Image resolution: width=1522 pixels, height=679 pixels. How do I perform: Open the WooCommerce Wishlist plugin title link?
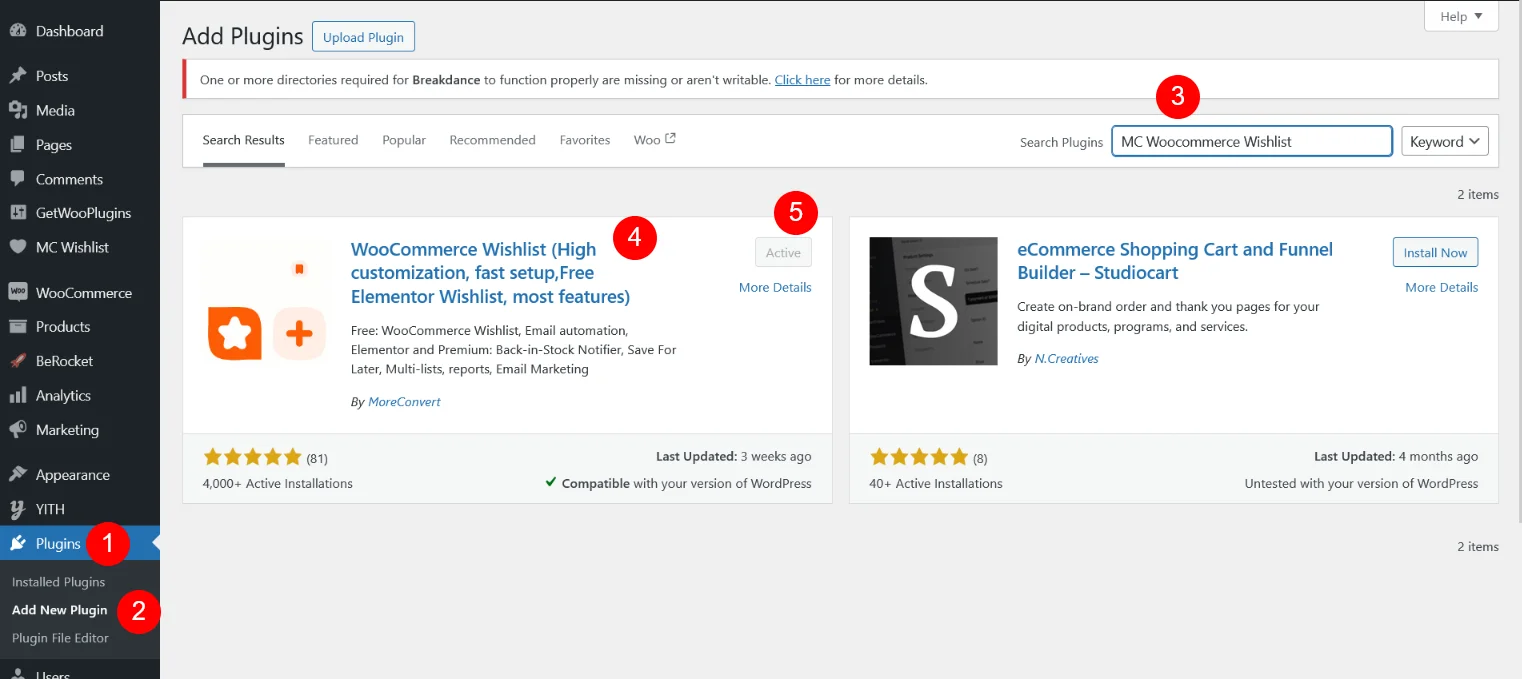pos(490,273)
